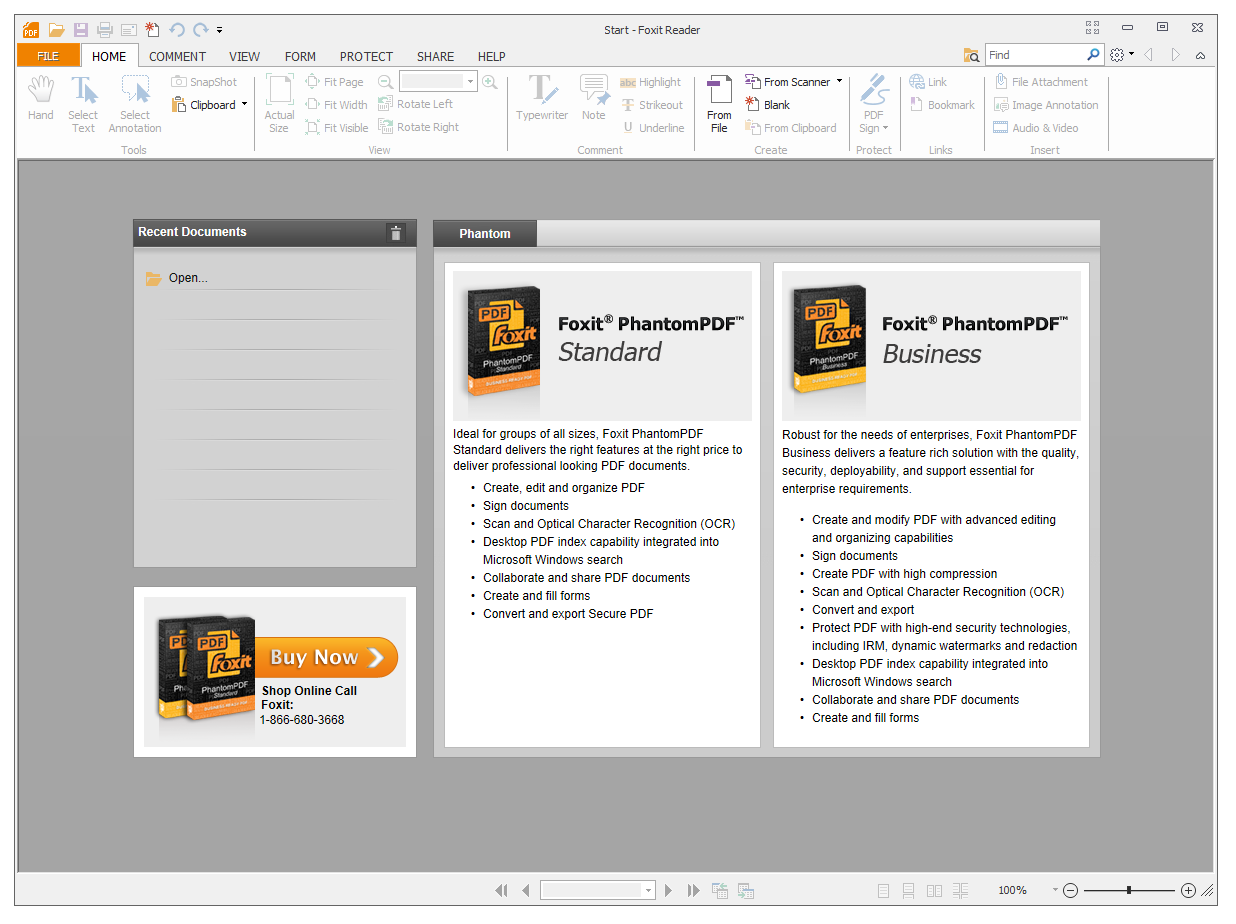Click the status bar zoom out minus button
Image resolution: width=1236 pixels, height=924 pixels.
pos(1070,890)
